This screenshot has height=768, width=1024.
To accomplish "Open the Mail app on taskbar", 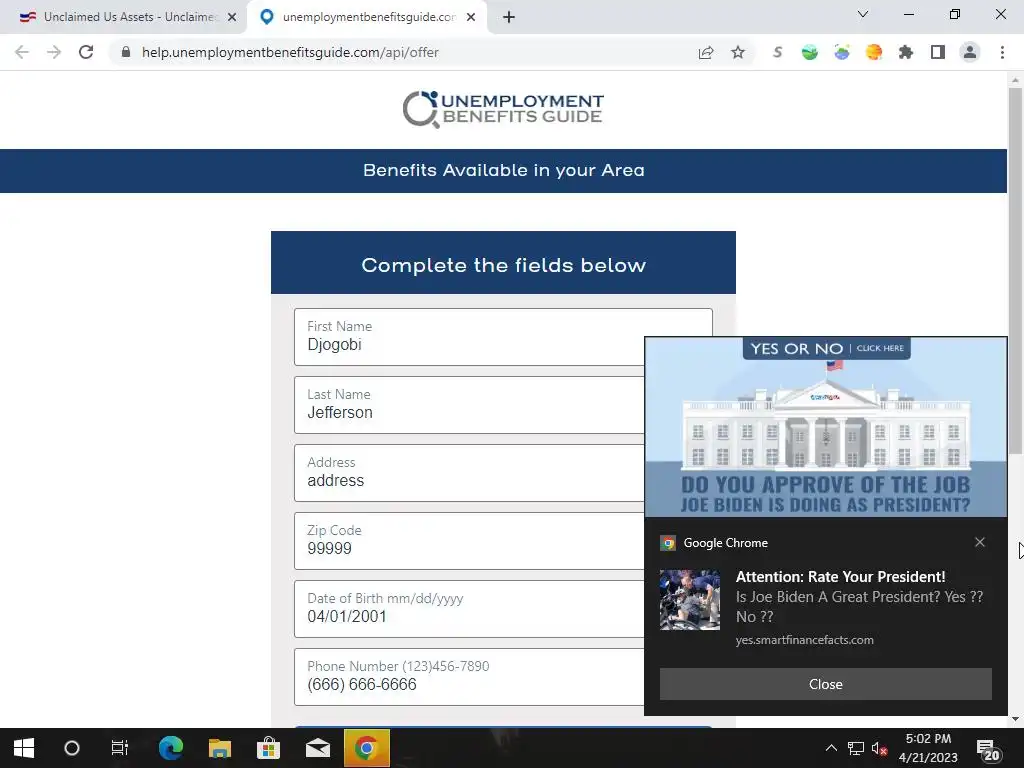I will coord(317,748).
